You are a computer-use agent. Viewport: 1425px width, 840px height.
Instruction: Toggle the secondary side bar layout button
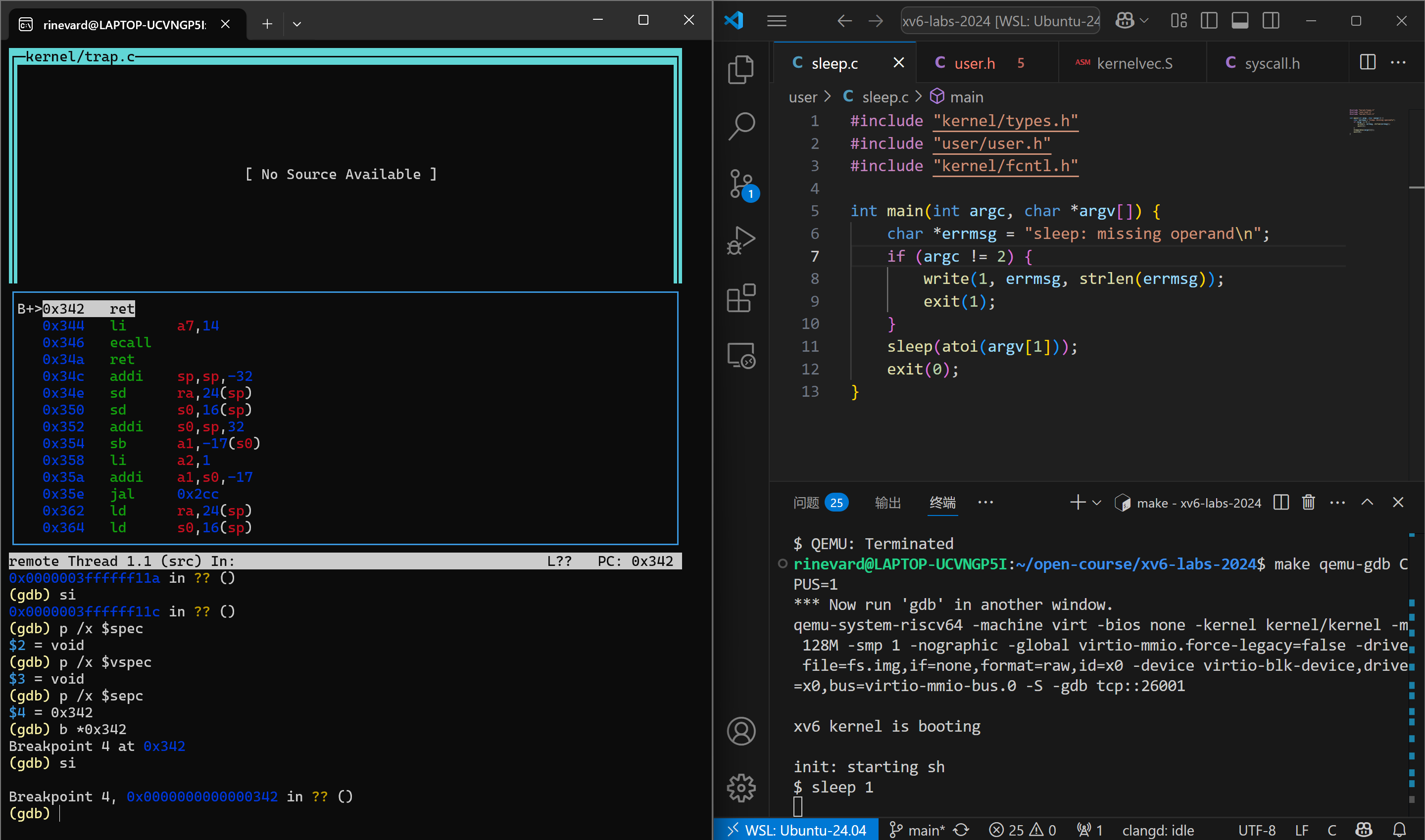point(1271,21)
